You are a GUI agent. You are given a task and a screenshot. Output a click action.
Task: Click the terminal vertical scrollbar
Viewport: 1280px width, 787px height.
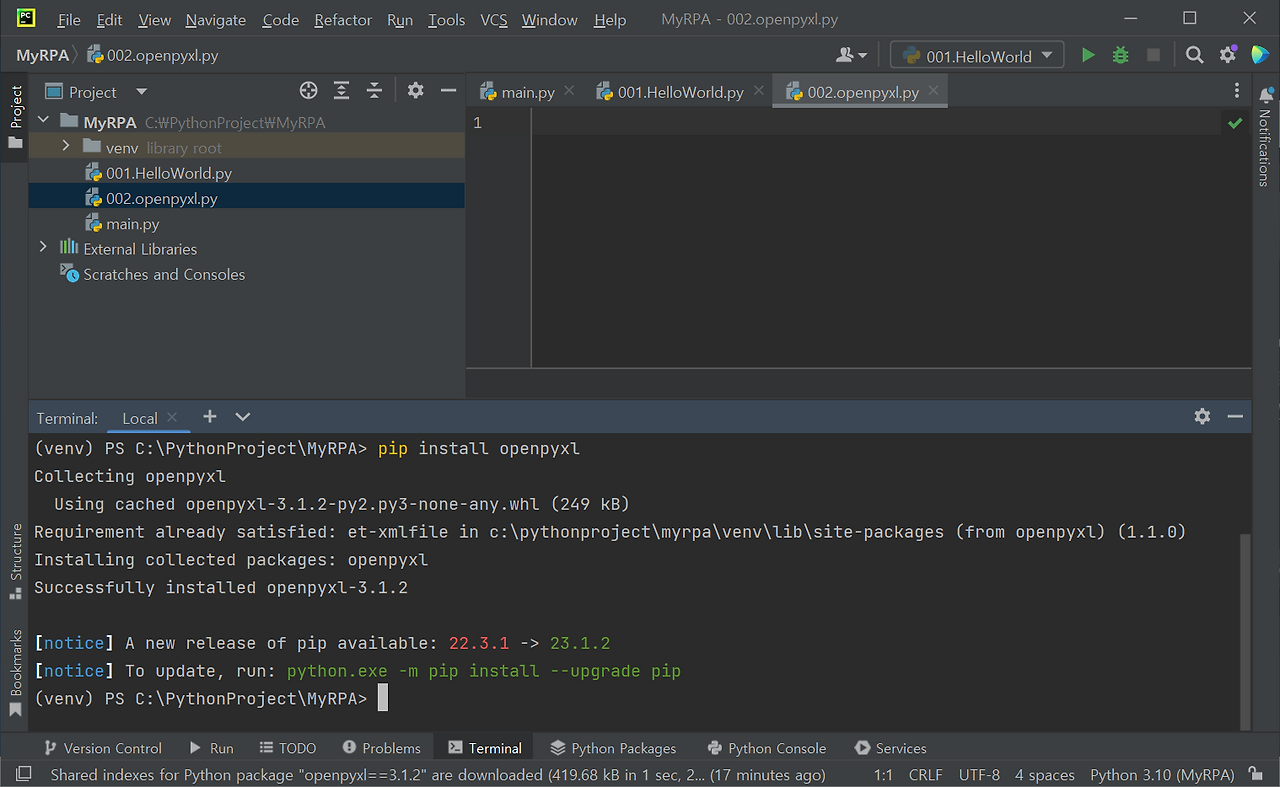[x=1245, y=630]
